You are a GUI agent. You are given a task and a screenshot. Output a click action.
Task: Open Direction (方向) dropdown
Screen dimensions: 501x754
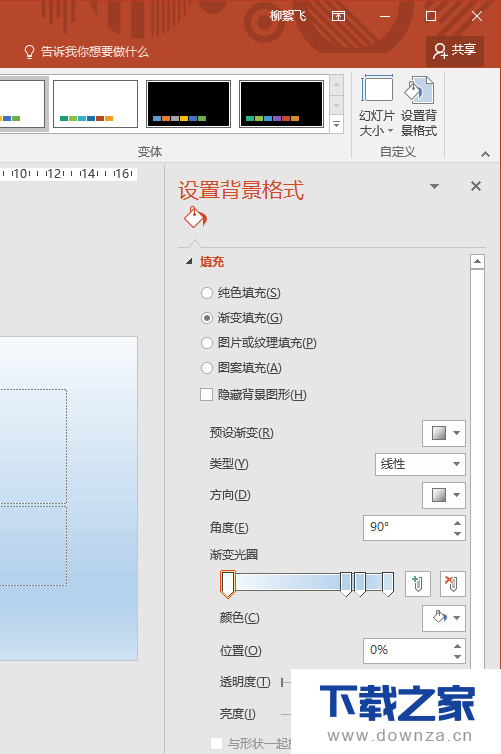coord(444,495)
